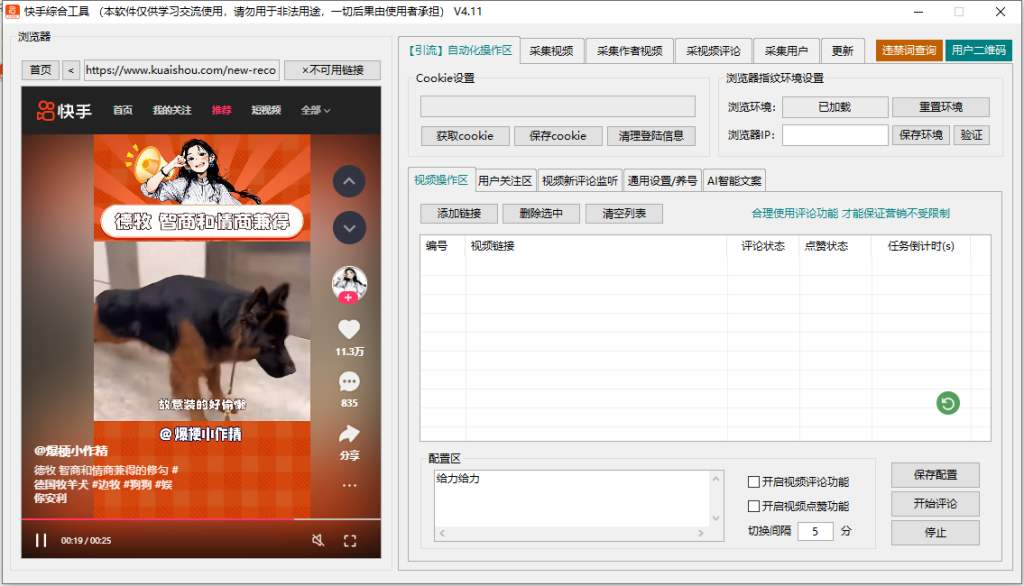The image size is (1024, 586).
Task: Switch to the 采集视频 tab
Action: pyautogui.click(x=551, y=51)
